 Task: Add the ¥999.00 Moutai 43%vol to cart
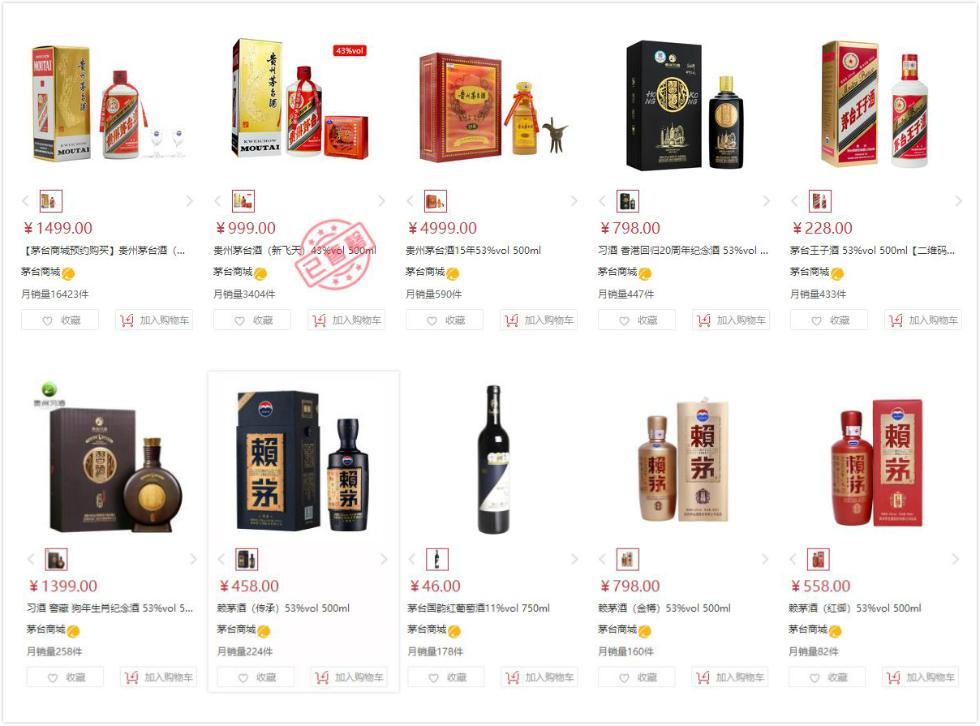(x=346, y=320)
